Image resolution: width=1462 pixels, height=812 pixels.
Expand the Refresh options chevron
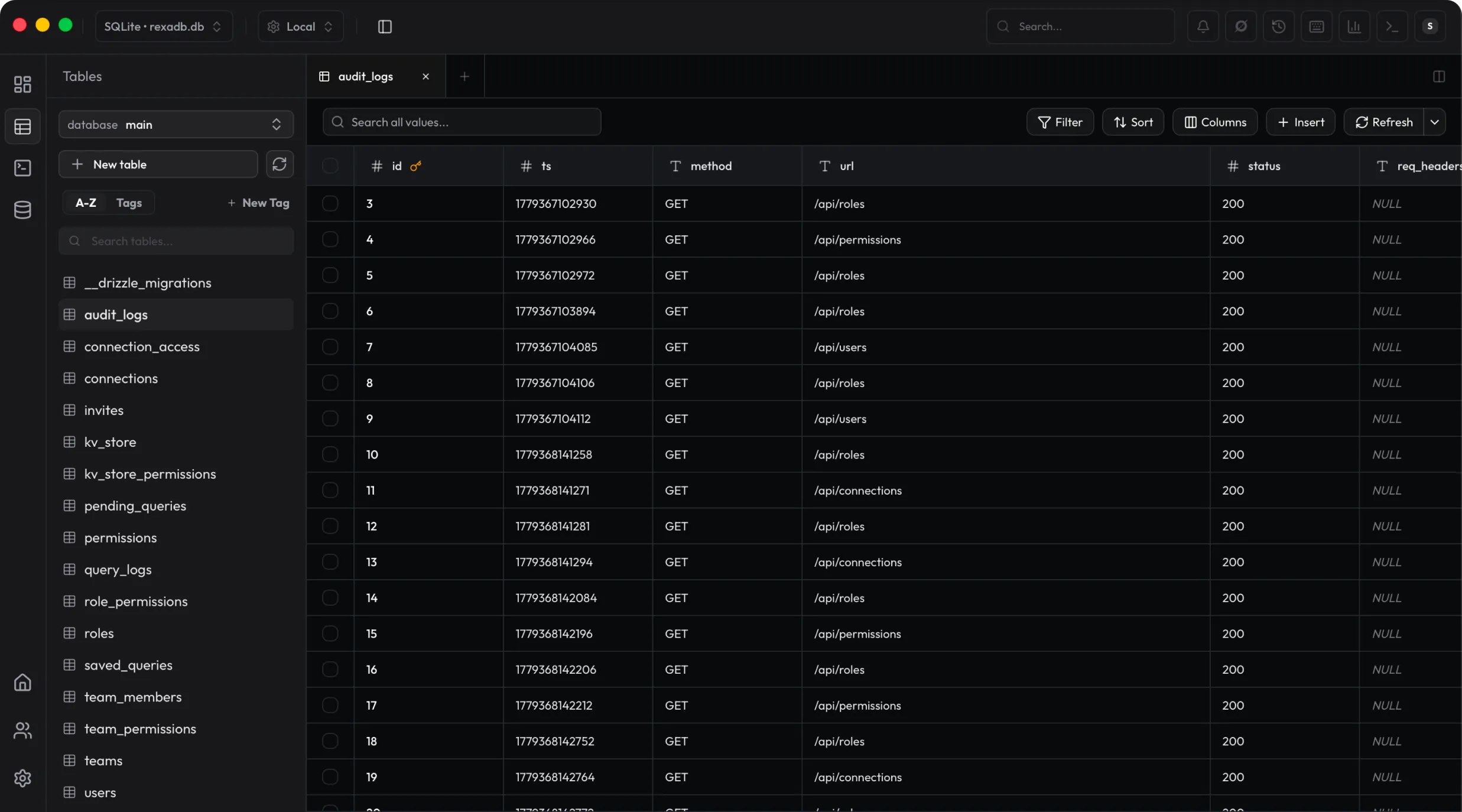(1435, 122)
